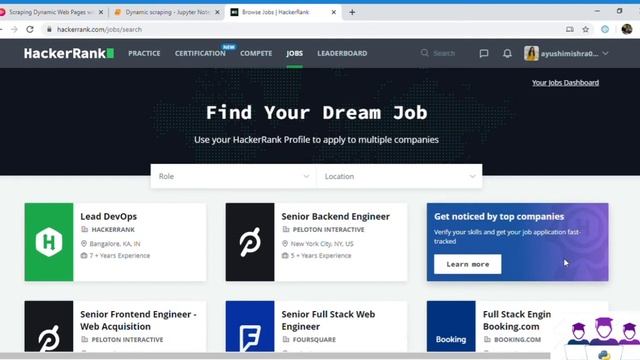This screenshot has height=360, width=640.
Task: Click the BOOKING.COM company name
Action: [x=518, y=340]
